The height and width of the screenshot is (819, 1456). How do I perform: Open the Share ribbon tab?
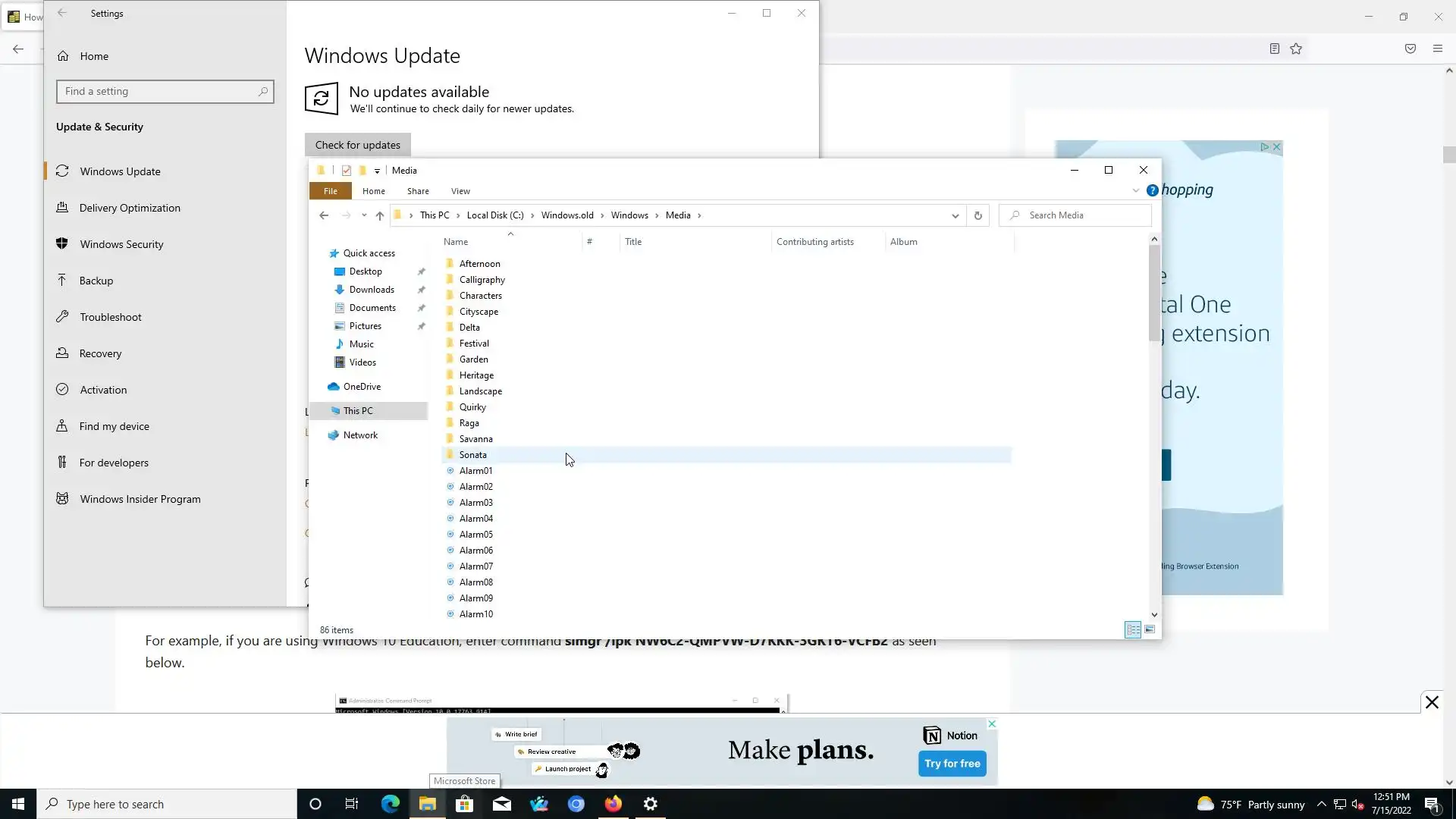[418, 191]
